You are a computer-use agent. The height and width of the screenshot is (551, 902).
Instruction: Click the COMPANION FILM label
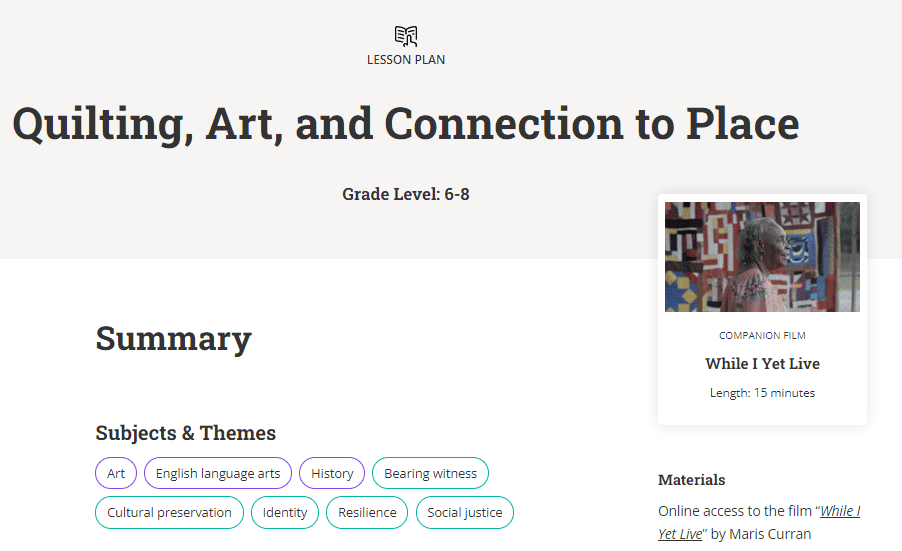pos(762,335)
